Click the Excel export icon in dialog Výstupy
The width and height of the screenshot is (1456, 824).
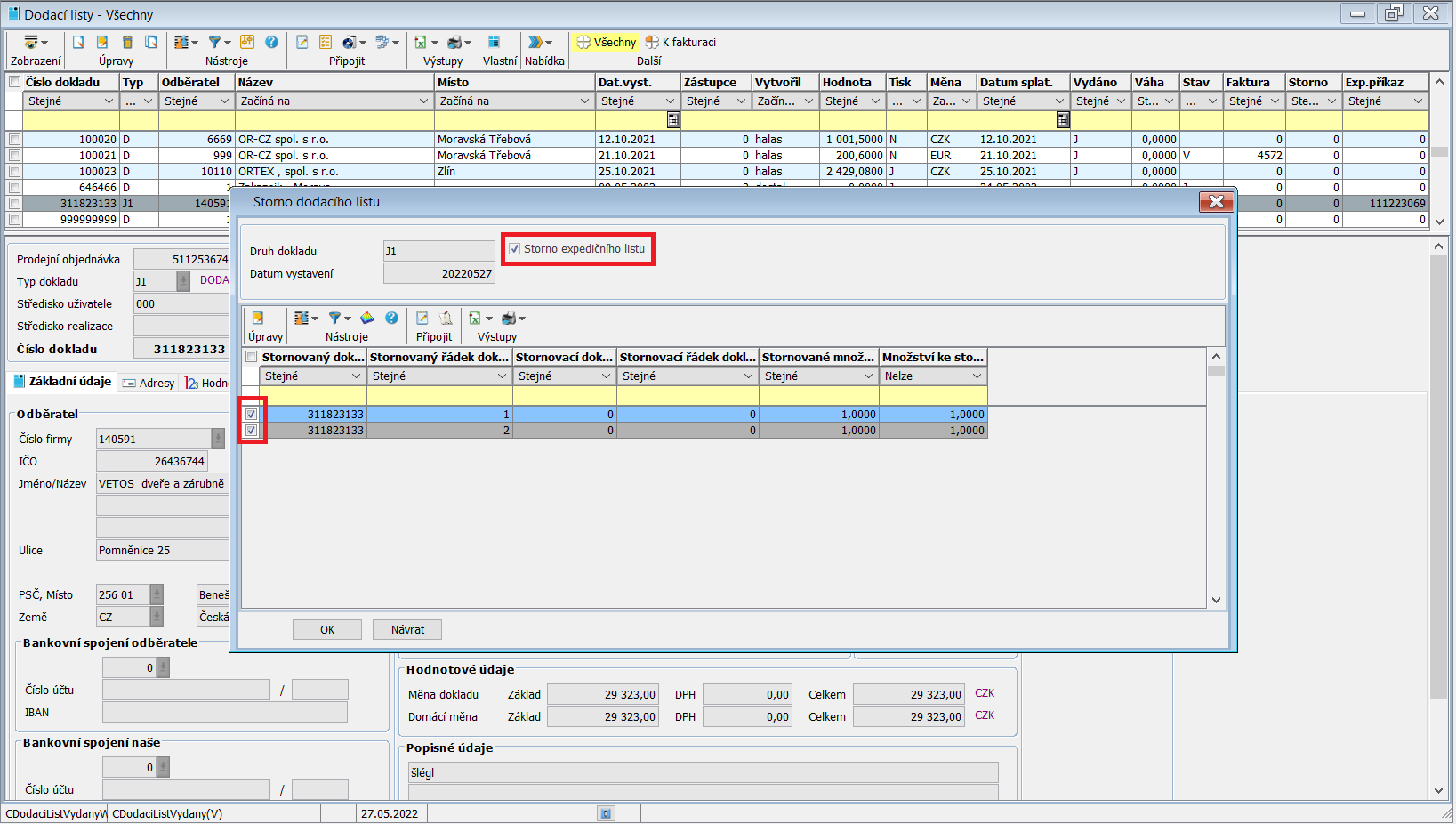[x=475, y=318]
